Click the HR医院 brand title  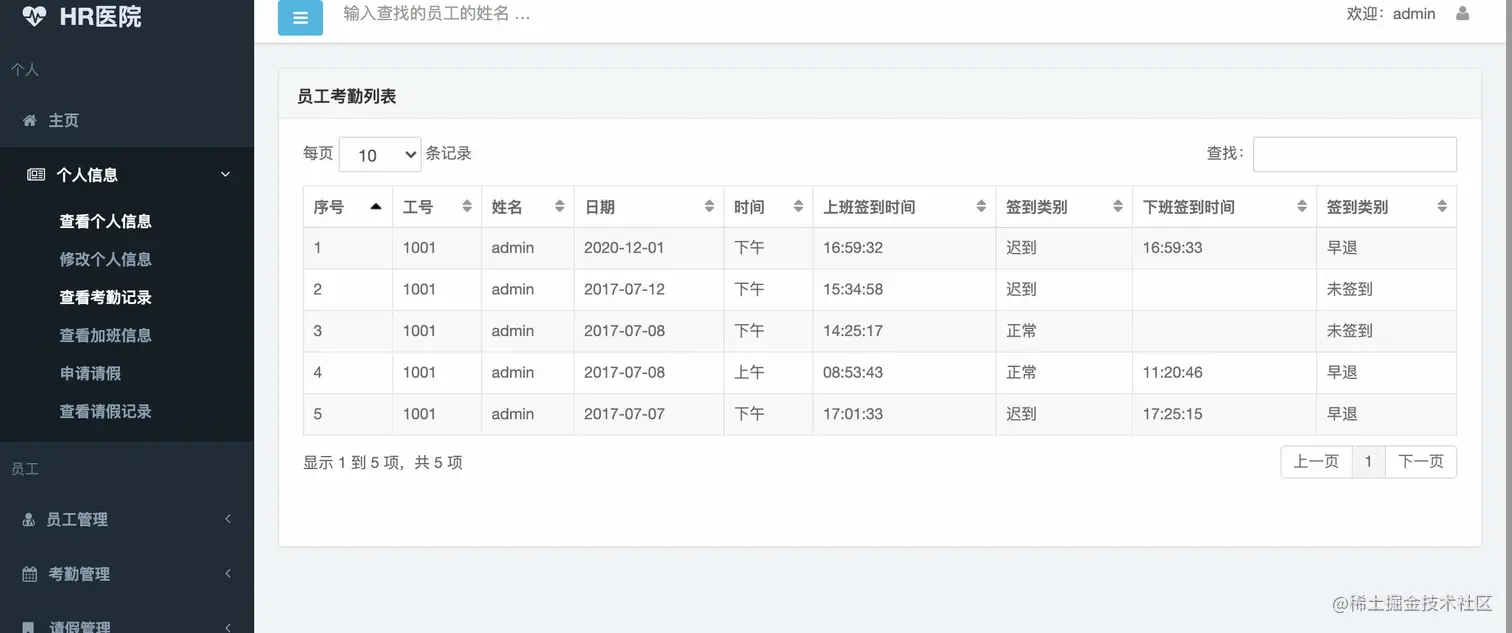[100, 16]
